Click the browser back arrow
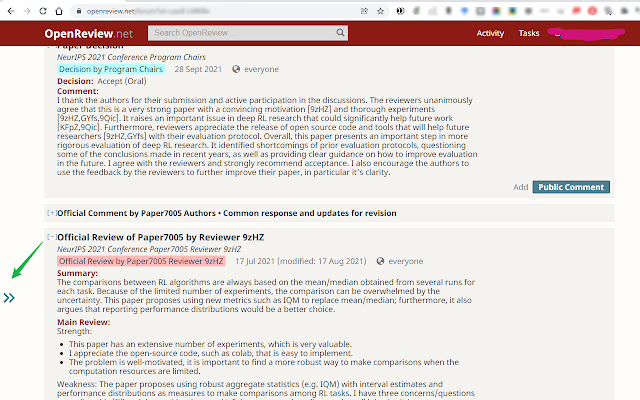Screen dimensions: 640x400 click(11, 11)
